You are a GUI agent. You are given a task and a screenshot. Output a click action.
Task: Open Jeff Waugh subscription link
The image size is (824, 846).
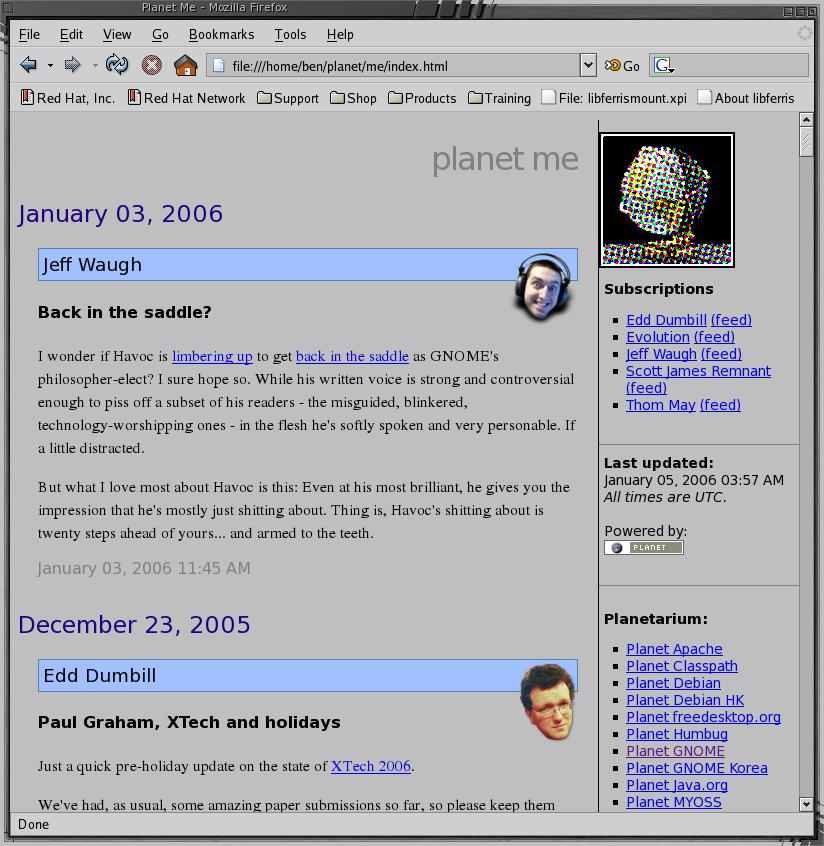click(x=661, y=354)
